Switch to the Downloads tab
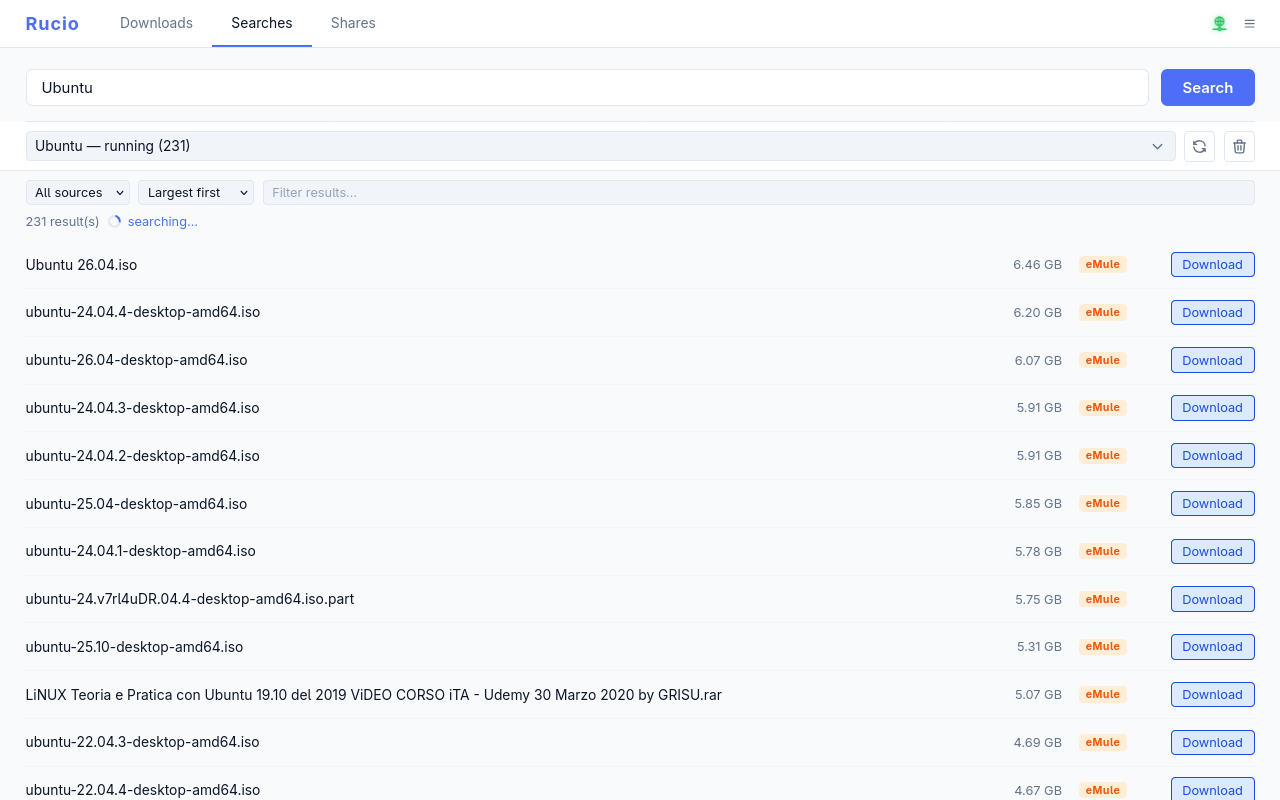The width and height of the screenshot is (1280, 800). [156, 23]
